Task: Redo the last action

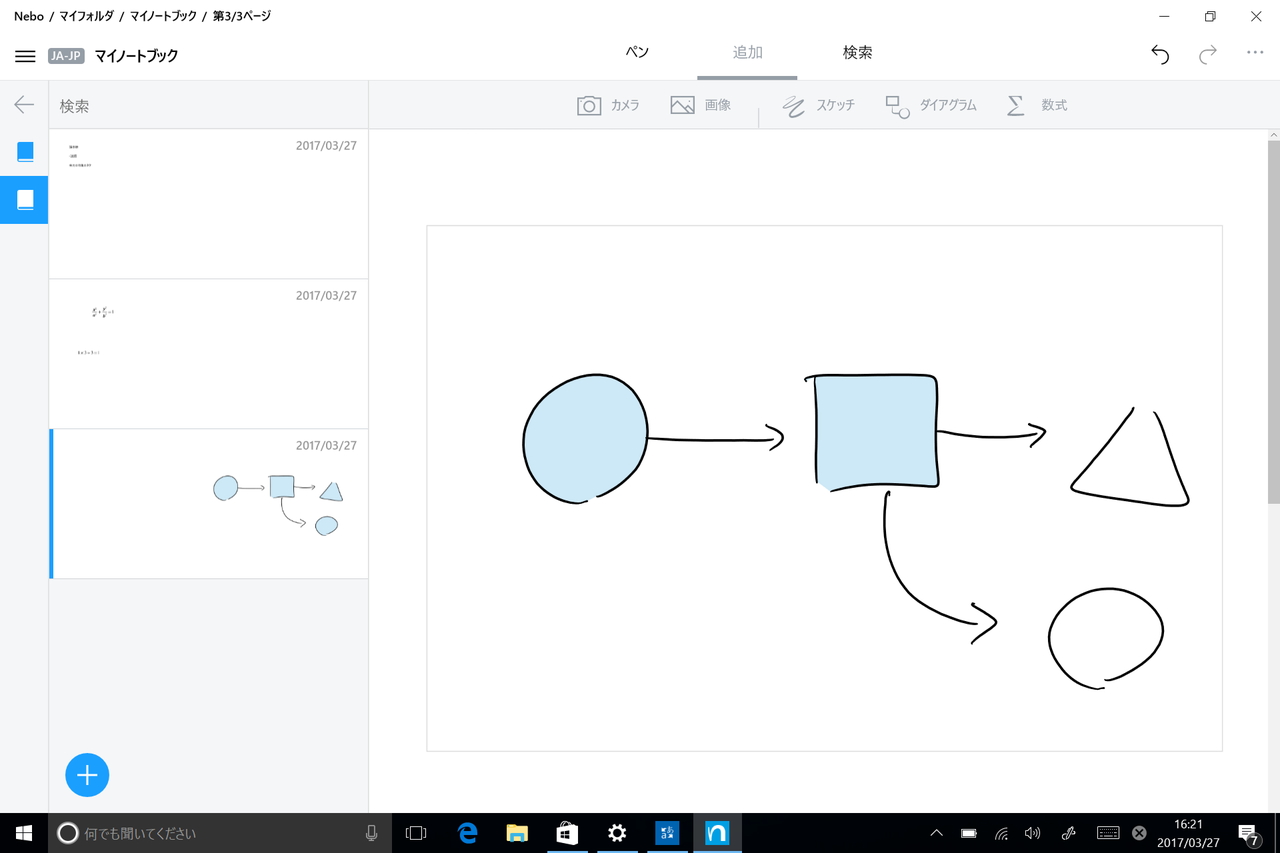Action: 1208,55
